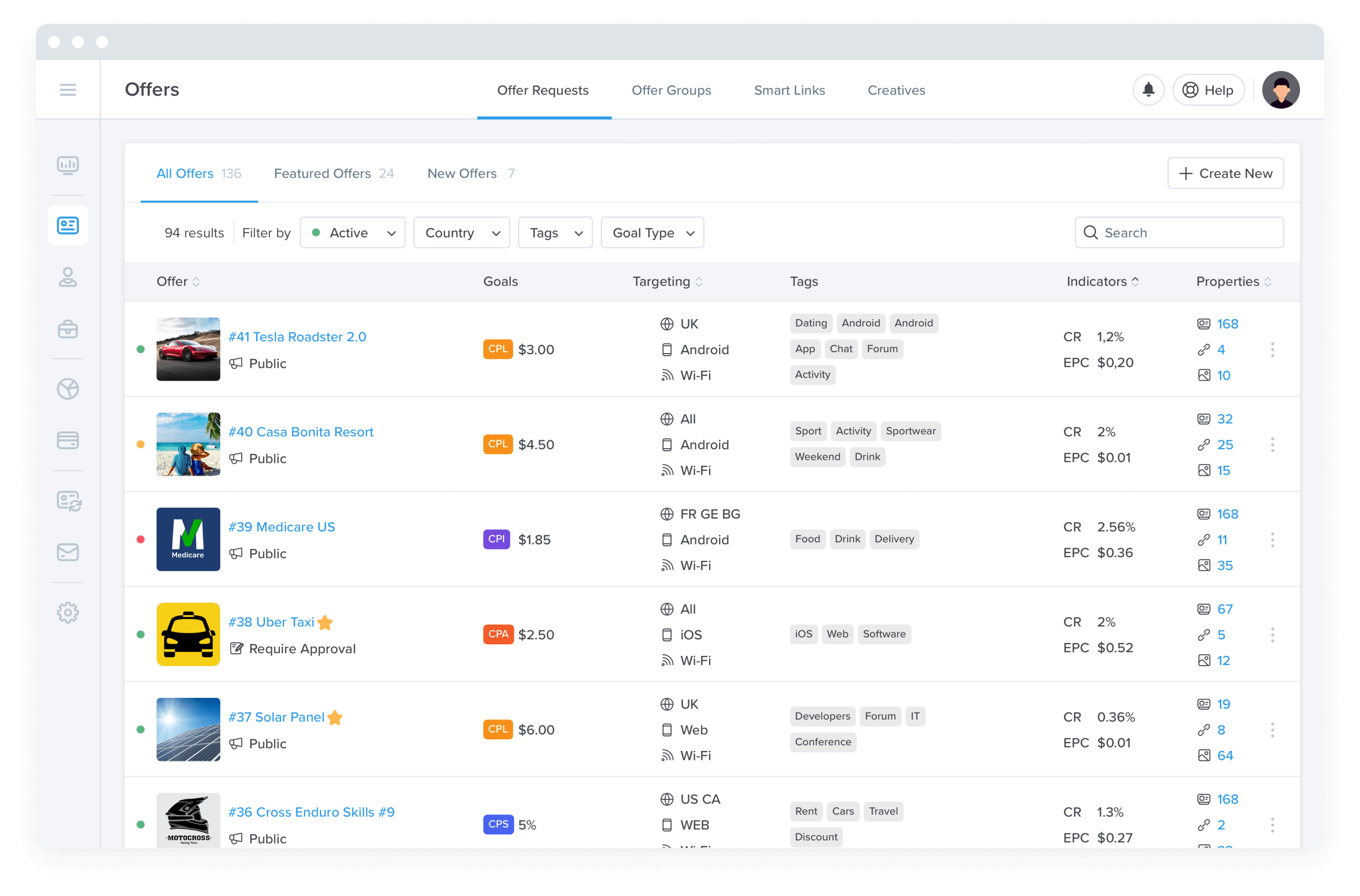
Task: Expand the Goal Type filter dropdown
Action: coord(651,232)
